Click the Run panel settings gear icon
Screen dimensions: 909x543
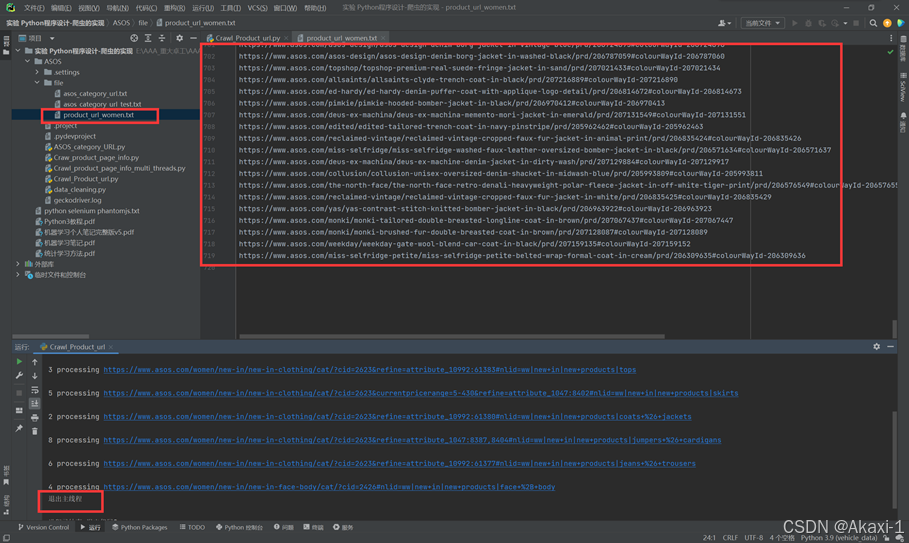(x=877, y=347)
